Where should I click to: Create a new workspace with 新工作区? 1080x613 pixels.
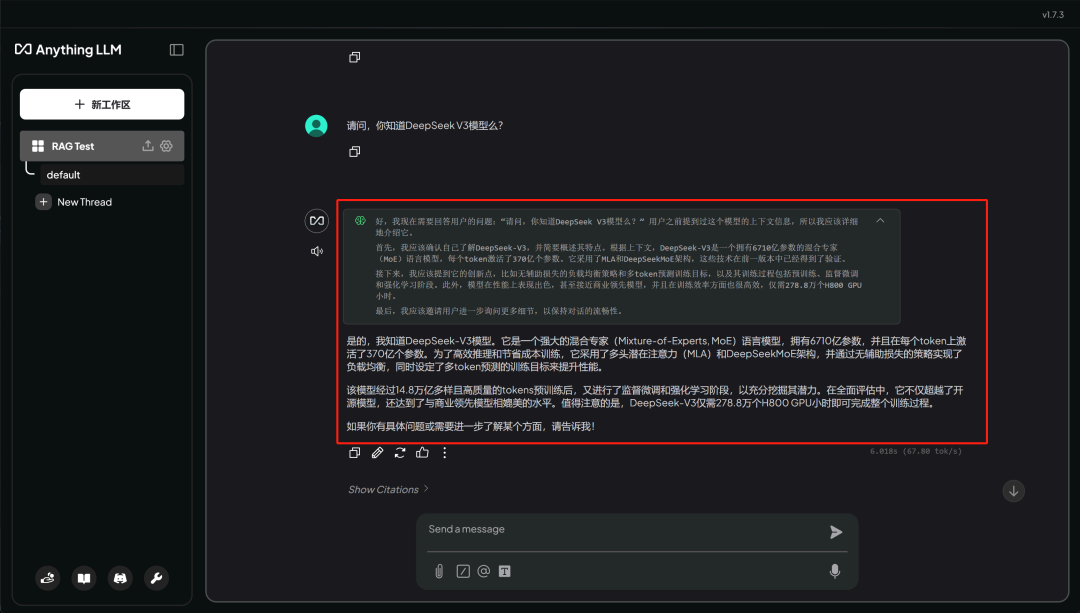pyautogui.click(x=102, y=104)
